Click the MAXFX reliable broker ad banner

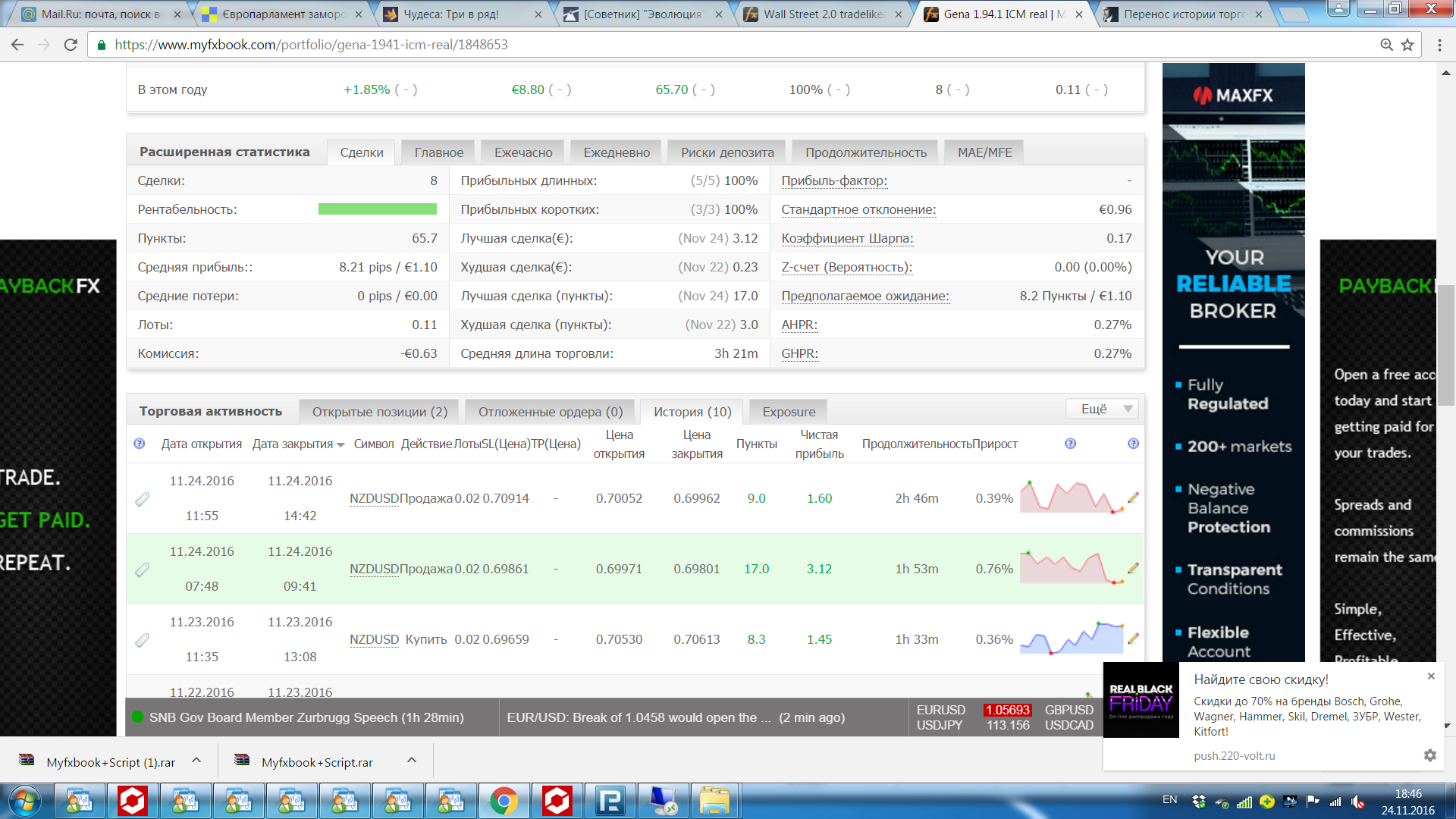point(1233,364)
